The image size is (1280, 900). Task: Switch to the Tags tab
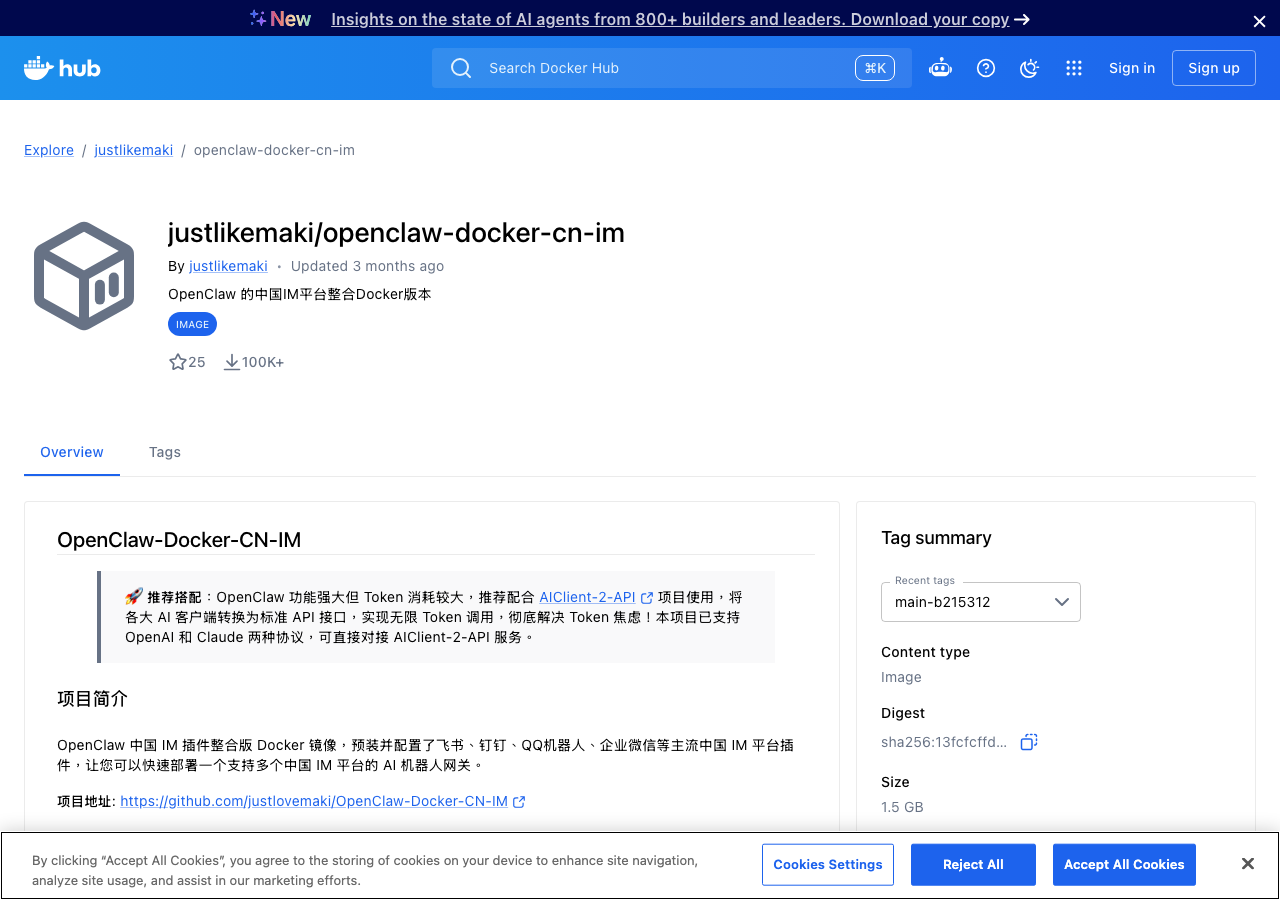(165, 452)
